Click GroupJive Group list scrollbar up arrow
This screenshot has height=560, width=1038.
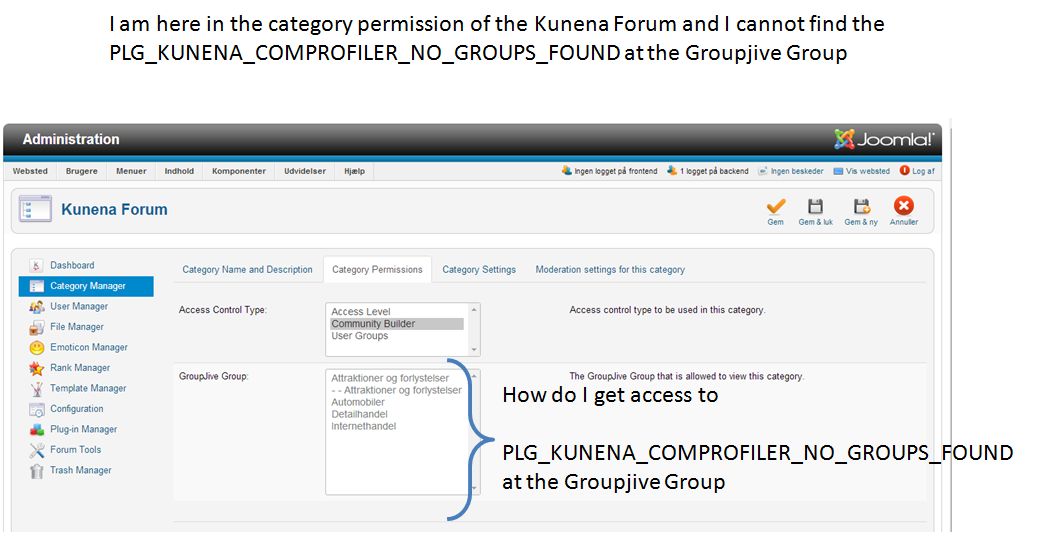pyautogui.click(x=474, y=376)
